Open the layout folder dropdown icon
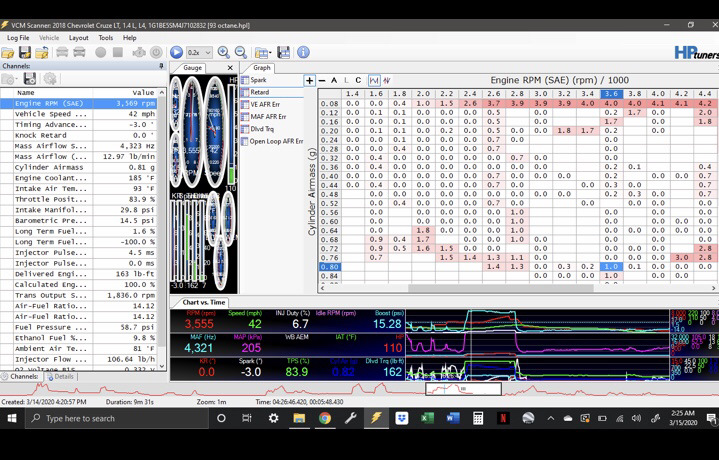This screenshot has width=719, height=460. tap(263, 53)
